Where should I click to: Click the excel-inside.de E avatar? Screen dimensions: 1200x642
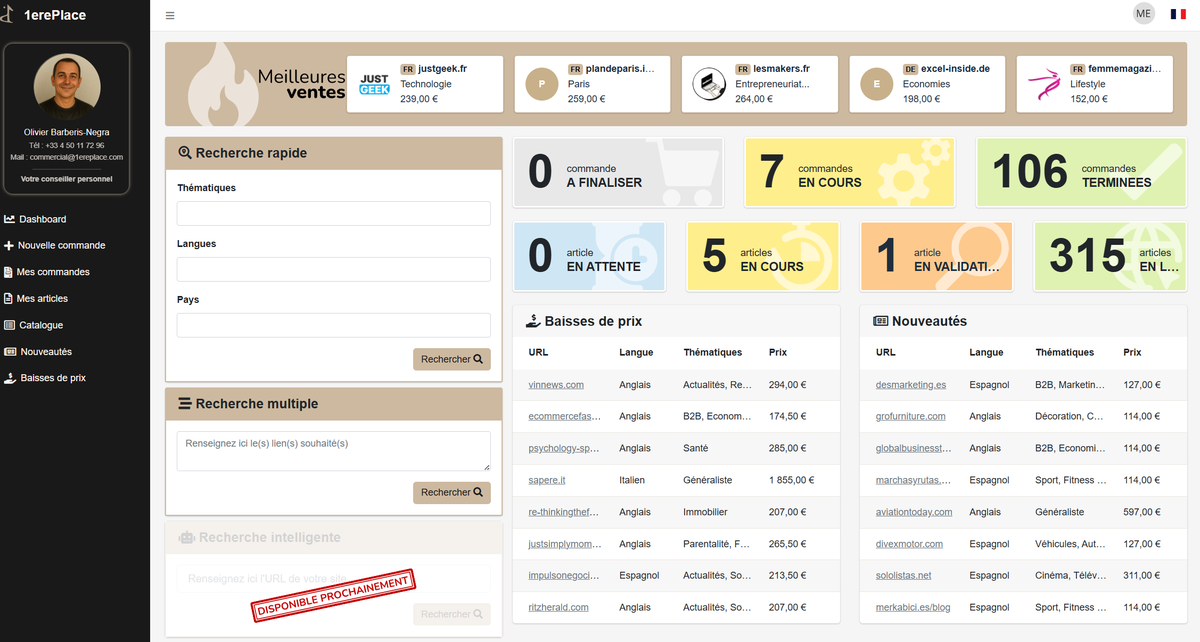(x=877, y=84)
